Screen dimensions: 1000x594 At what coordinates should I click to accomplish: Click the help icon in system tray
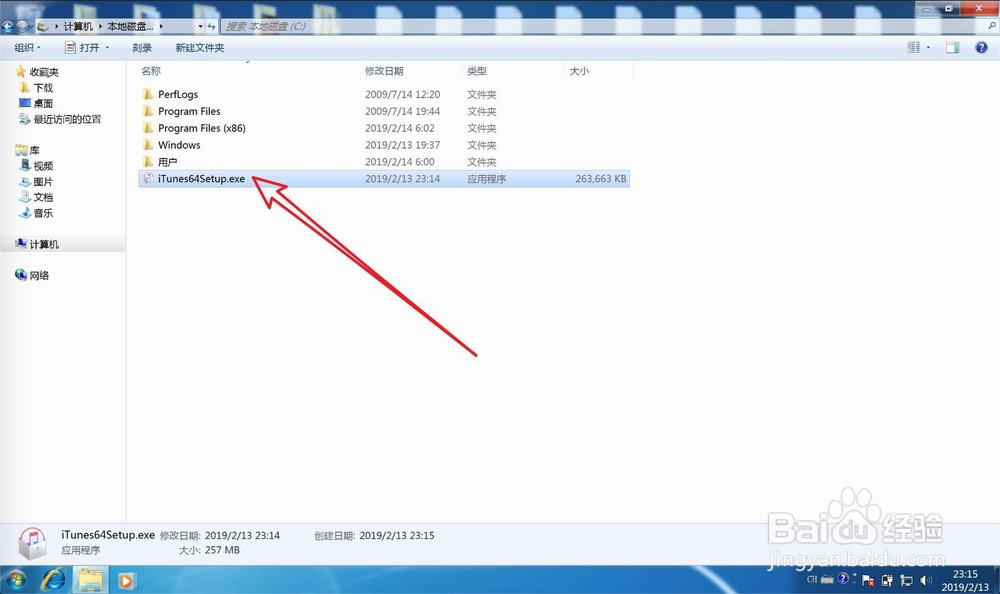(x=843, y=579)
